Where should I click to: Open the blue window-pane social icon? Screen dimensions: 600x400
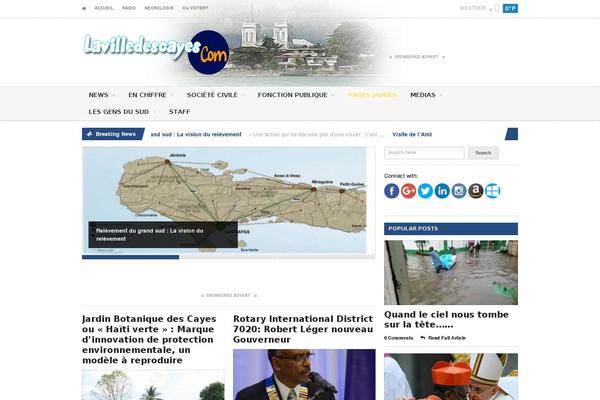(492, 191)
